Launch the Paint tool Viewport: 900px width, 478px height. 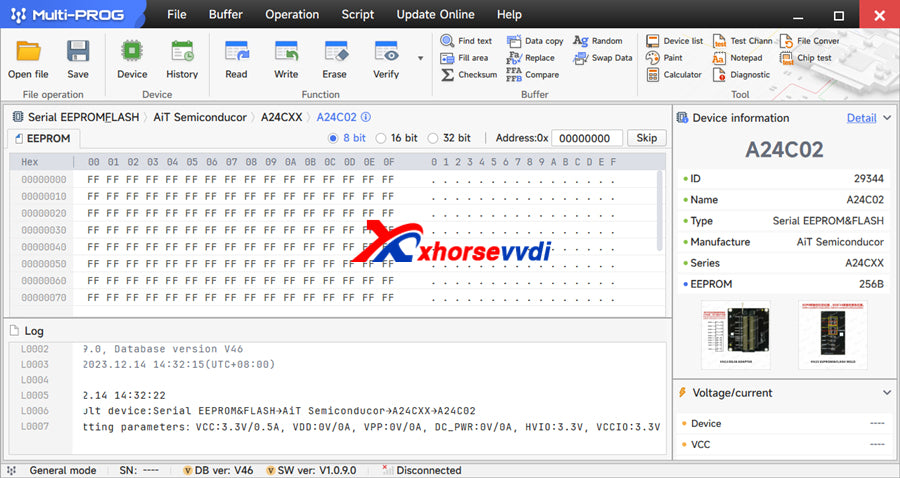[664, 58]
